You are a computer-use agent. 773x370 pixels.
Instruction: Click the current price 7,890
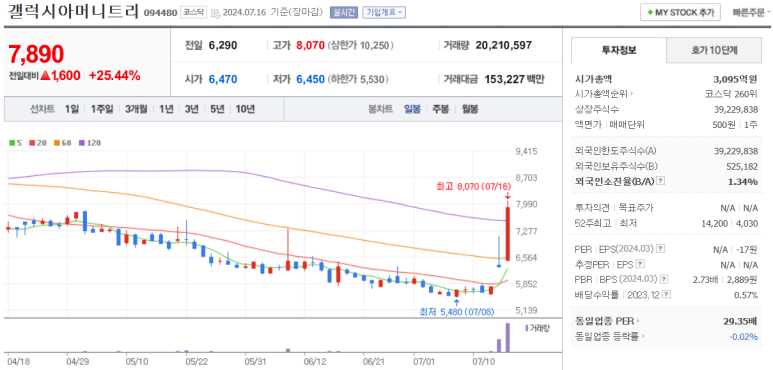(x=36, y=54)
